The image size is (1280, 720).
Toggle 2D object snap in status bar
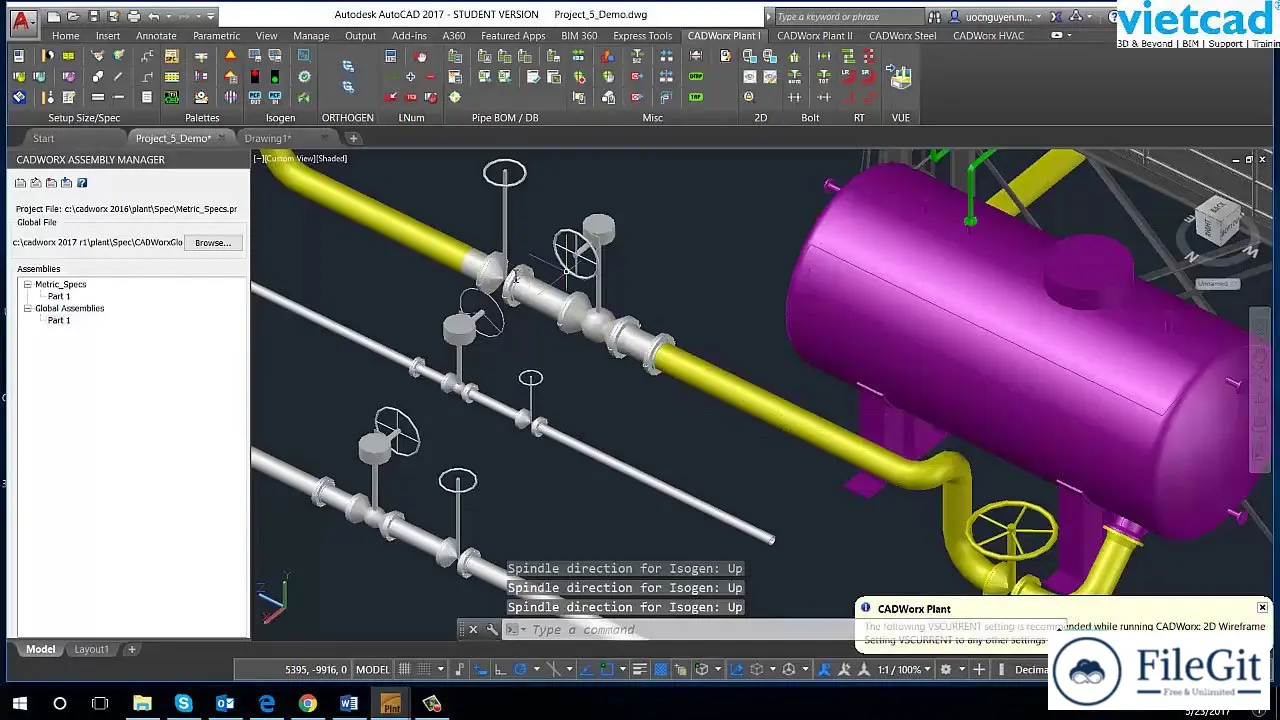pos(606,669)
